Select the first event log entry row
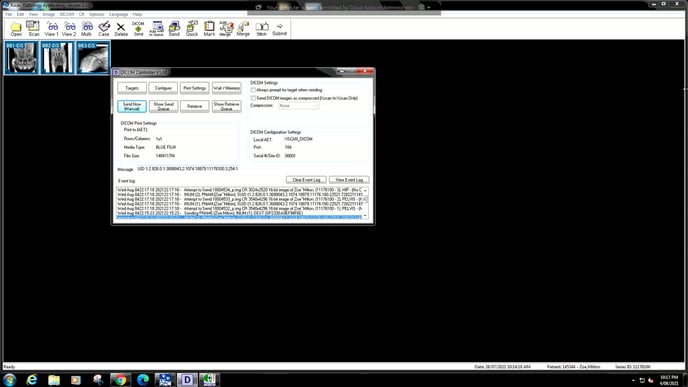The width and height of the screenshot is (688, 387). tap(239, 190)
